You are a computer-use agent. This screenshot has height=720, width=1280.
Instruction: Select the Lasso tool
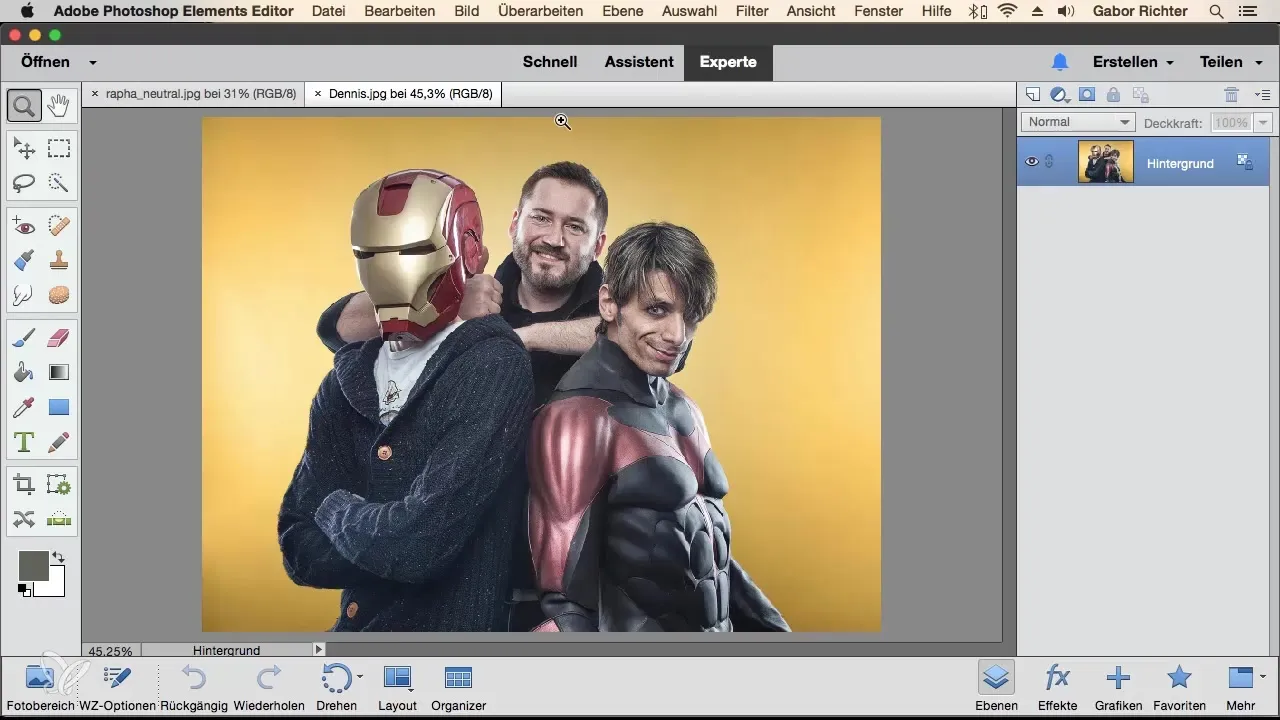tap(24, 183)
